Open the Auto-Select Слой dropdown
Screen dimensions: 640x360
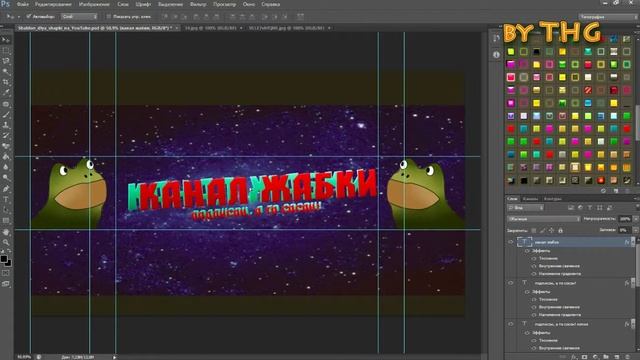[x=79, y=17]
